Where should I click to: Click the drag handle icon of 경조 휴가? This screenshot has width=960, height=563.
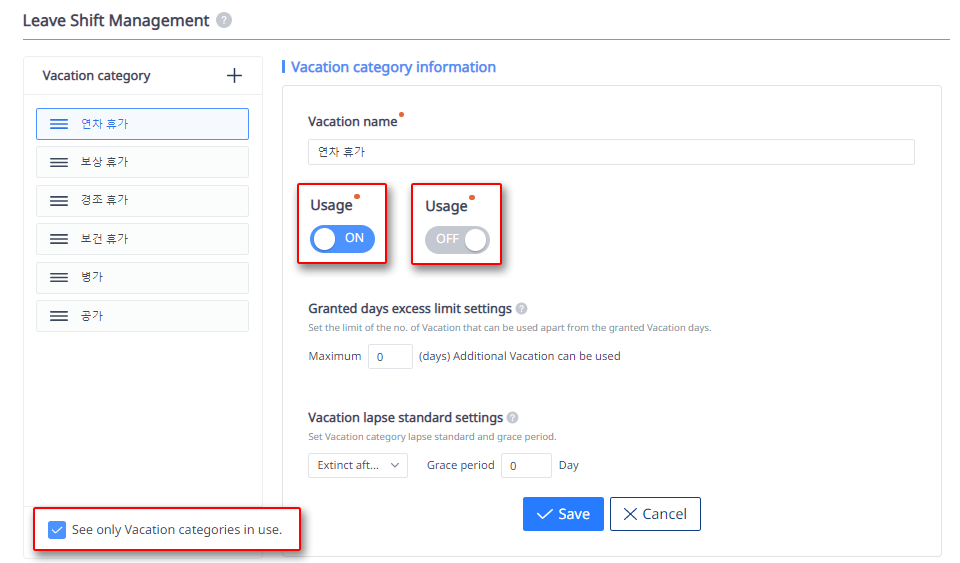pos(59,201)
